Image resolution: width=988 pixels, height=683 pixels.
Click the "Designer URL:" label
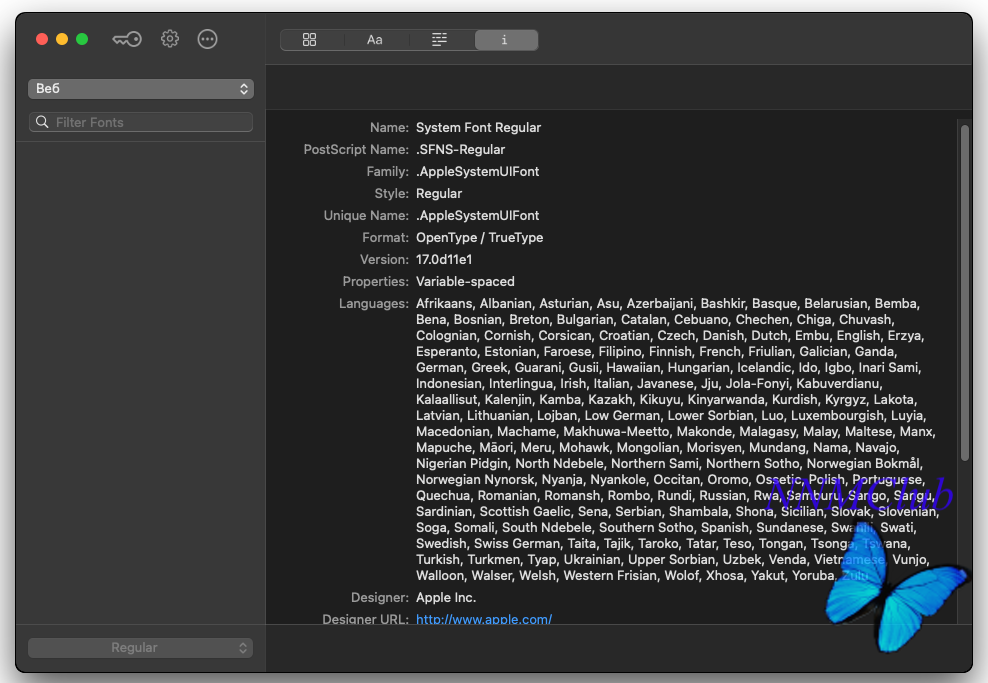(x=365, y=619)
